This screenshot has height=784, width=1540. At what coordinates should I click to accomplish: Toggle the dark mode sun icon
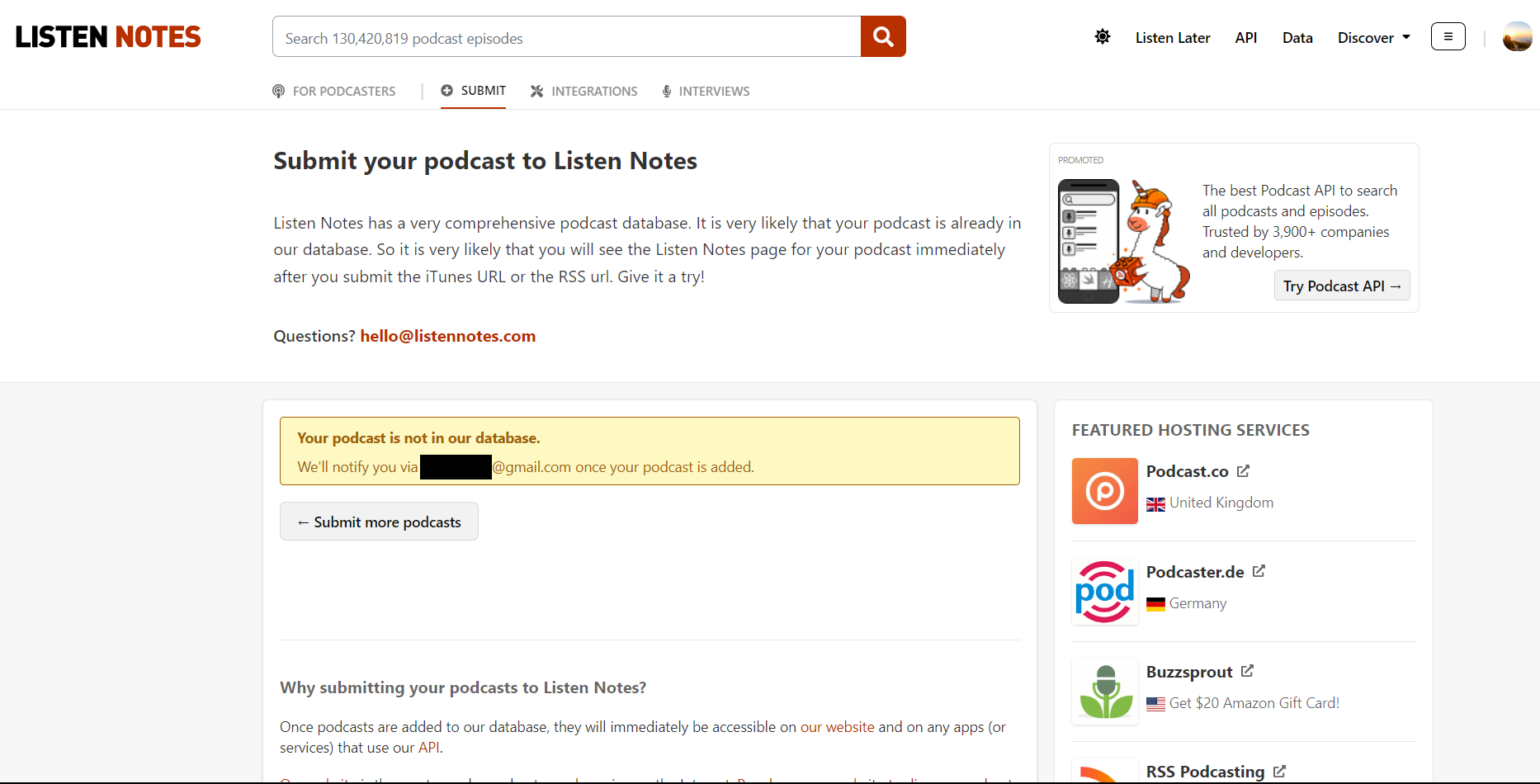(x=1103, y=37)
